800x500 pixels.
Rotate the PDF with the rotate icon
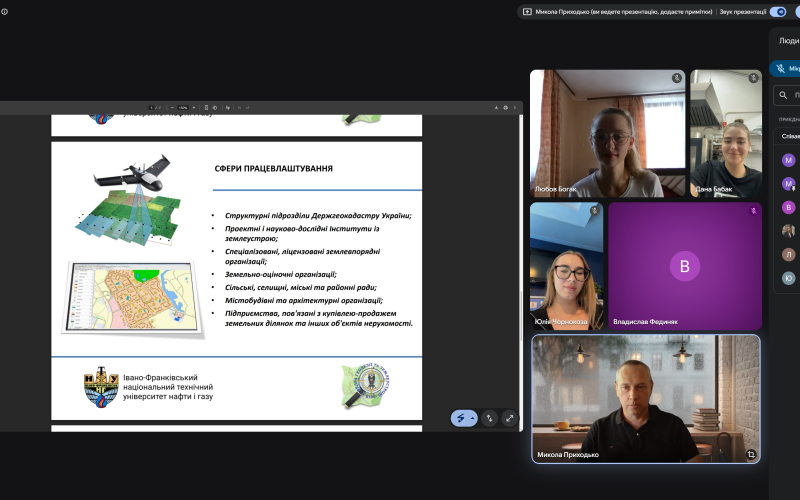pos(215,108)
